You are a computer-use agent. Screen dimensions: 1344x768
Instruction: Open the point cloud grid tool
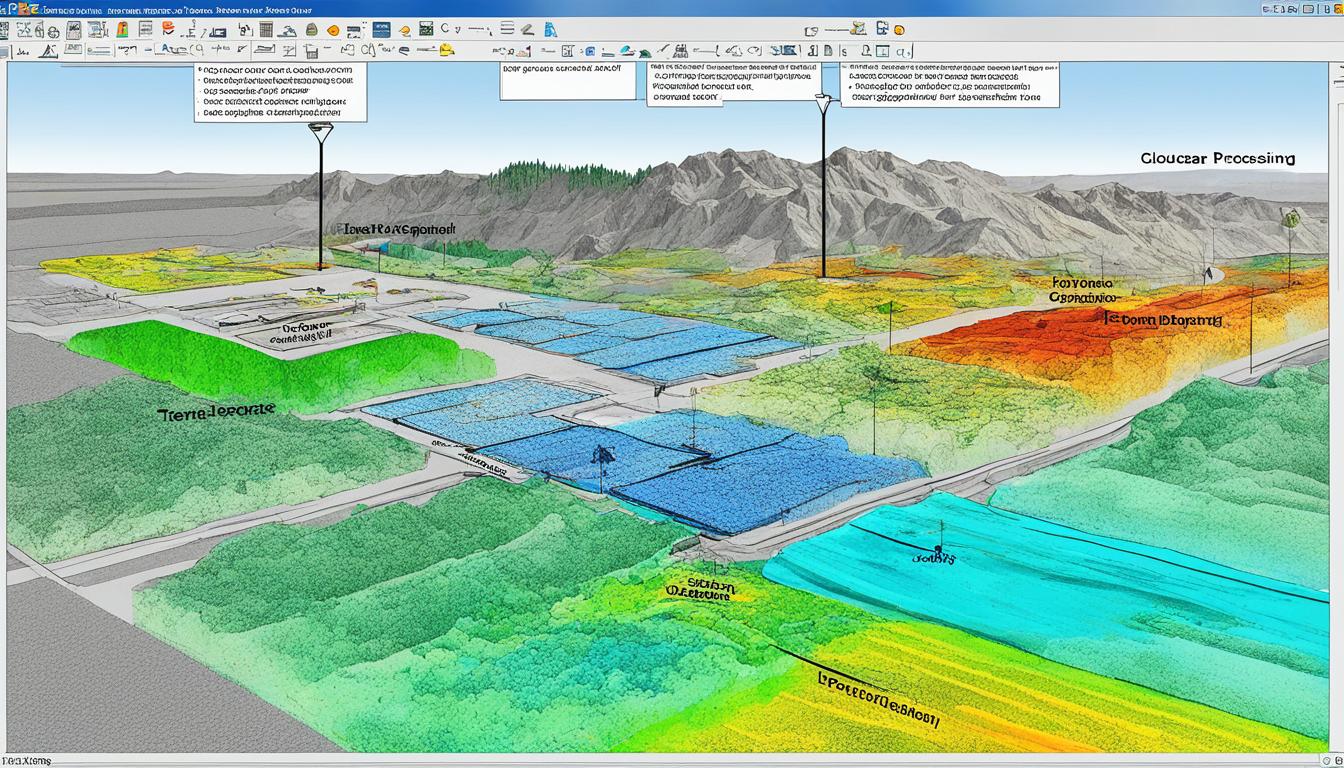(x=266, y=30)
